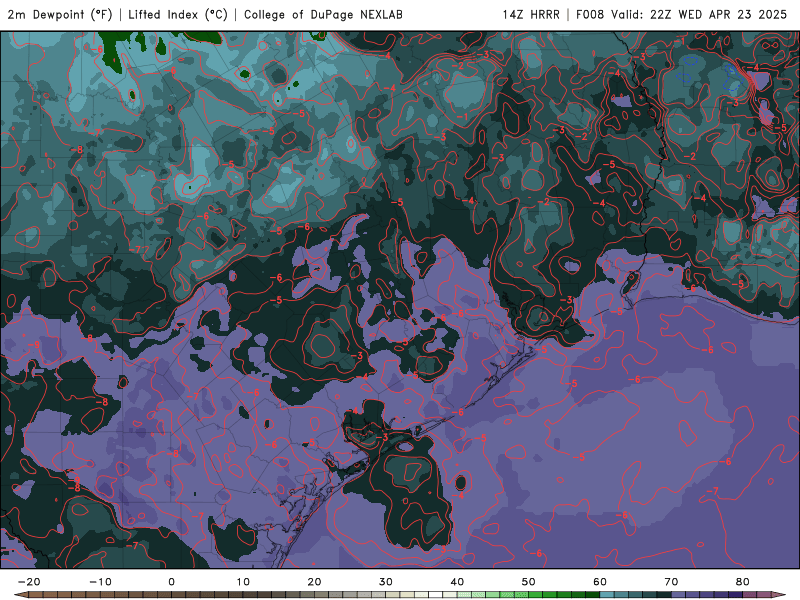800x600 pixels.
Task: Click the bright green swatch below the 50 label
Action: (x=536, y=595)
